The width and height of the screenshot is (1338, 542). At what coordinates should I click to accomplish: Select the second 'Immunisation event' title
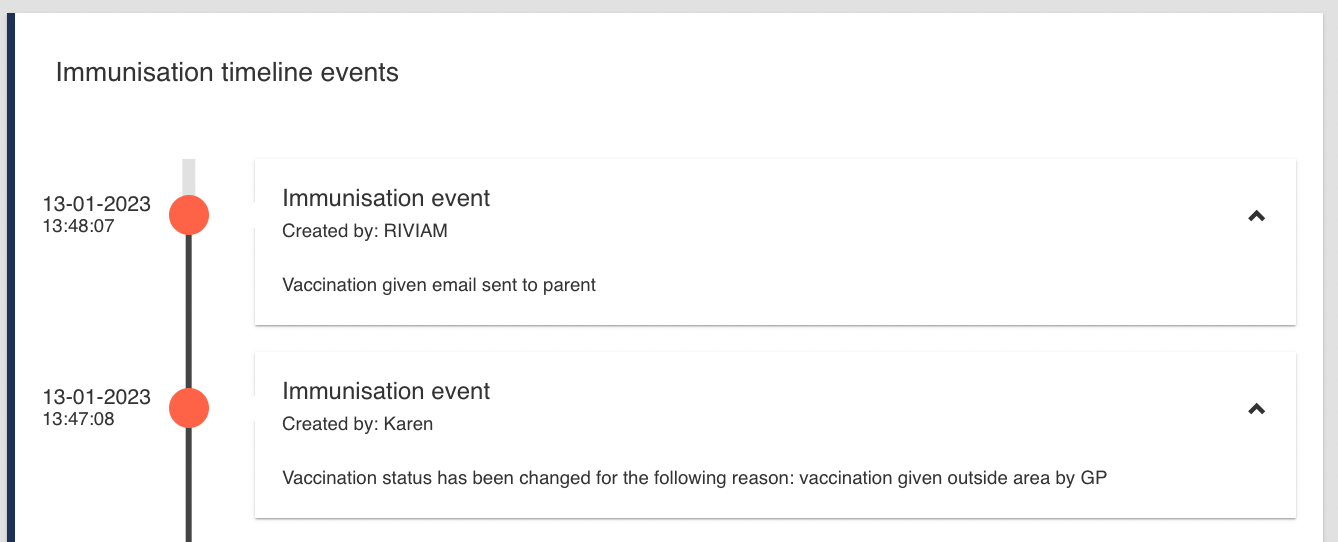click(x=386, y=391)
